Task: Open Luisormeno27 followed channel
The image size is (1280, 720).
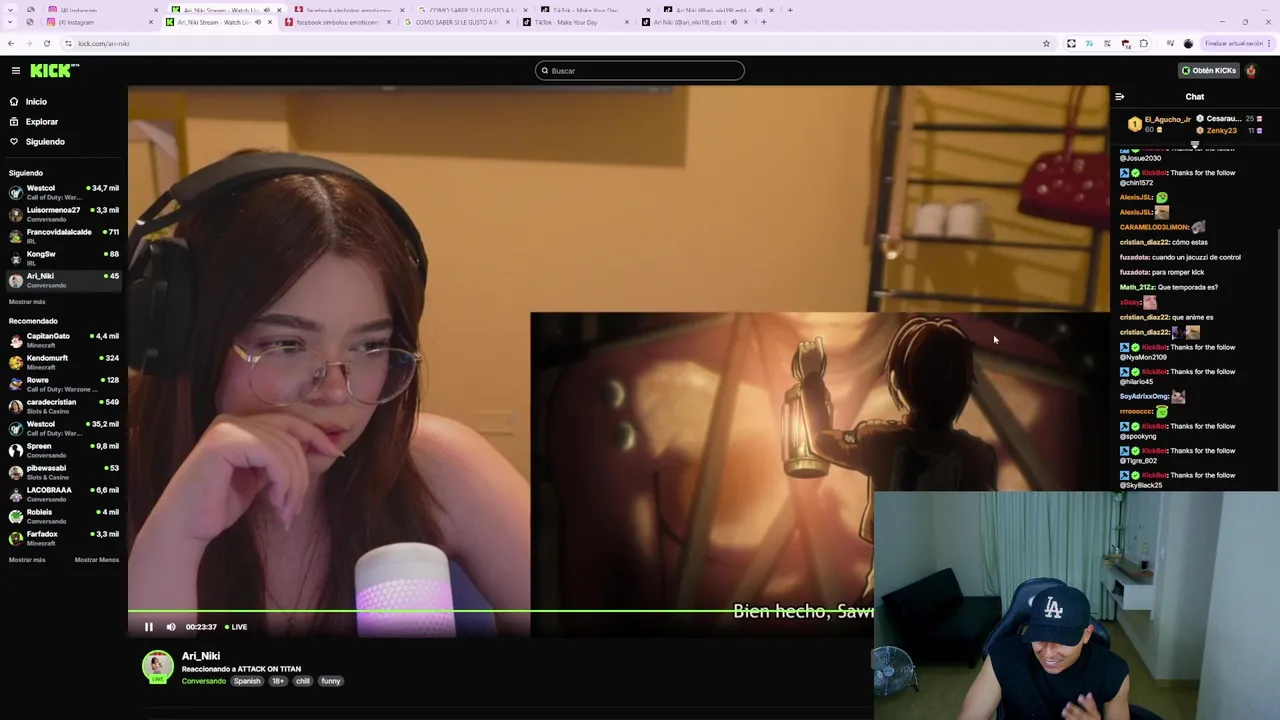Action: pos(63,214)
